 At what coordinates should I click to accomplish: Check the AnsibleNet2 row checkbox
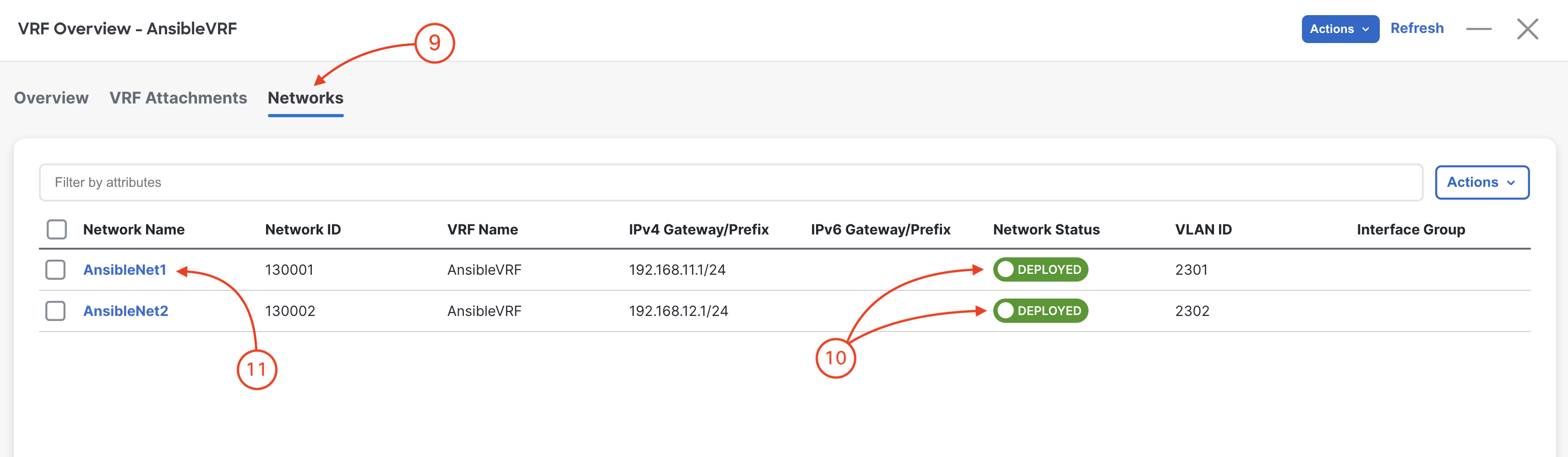[x=55, y=311]
